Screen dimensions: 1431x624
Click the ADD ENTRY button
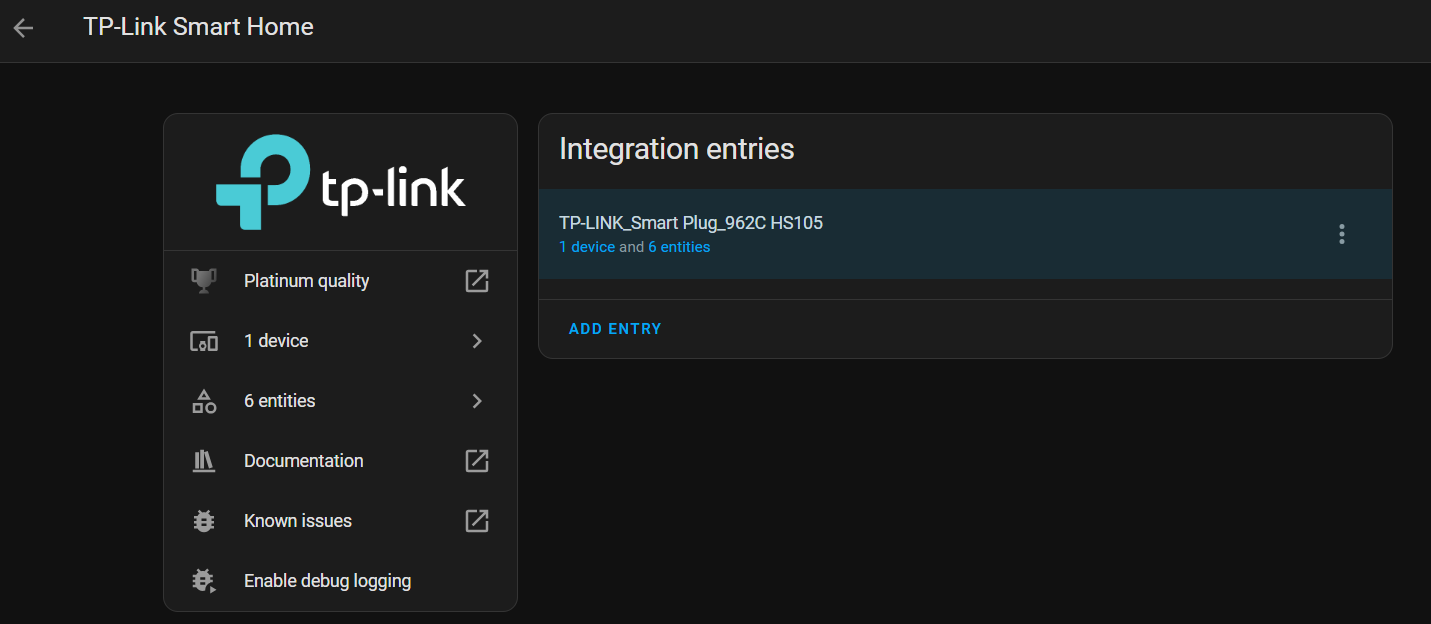(x=615, y=329)
